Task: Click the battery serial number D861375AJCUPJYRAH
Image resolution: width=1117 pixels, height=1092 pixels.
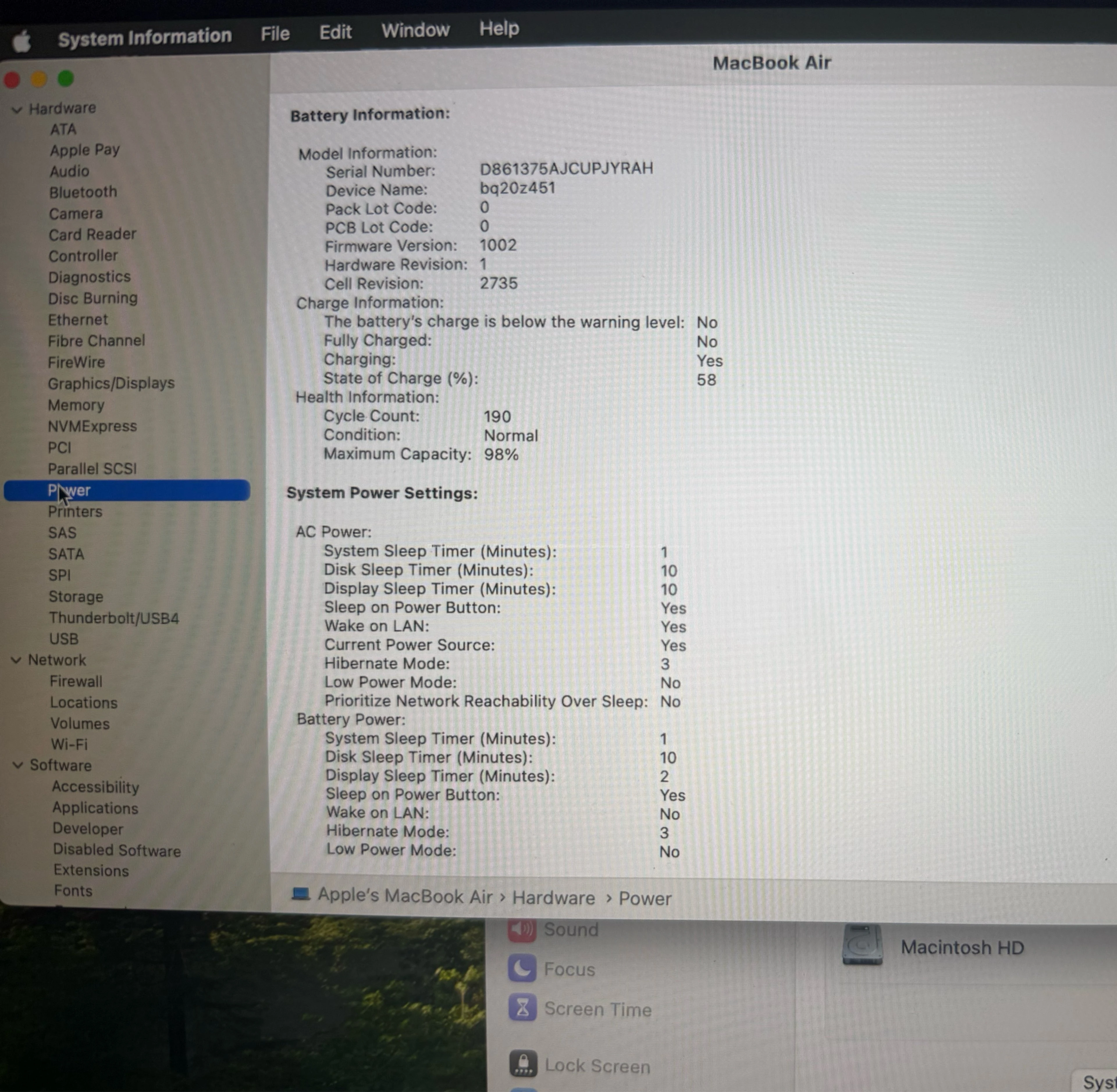Action: pos(566,169)
